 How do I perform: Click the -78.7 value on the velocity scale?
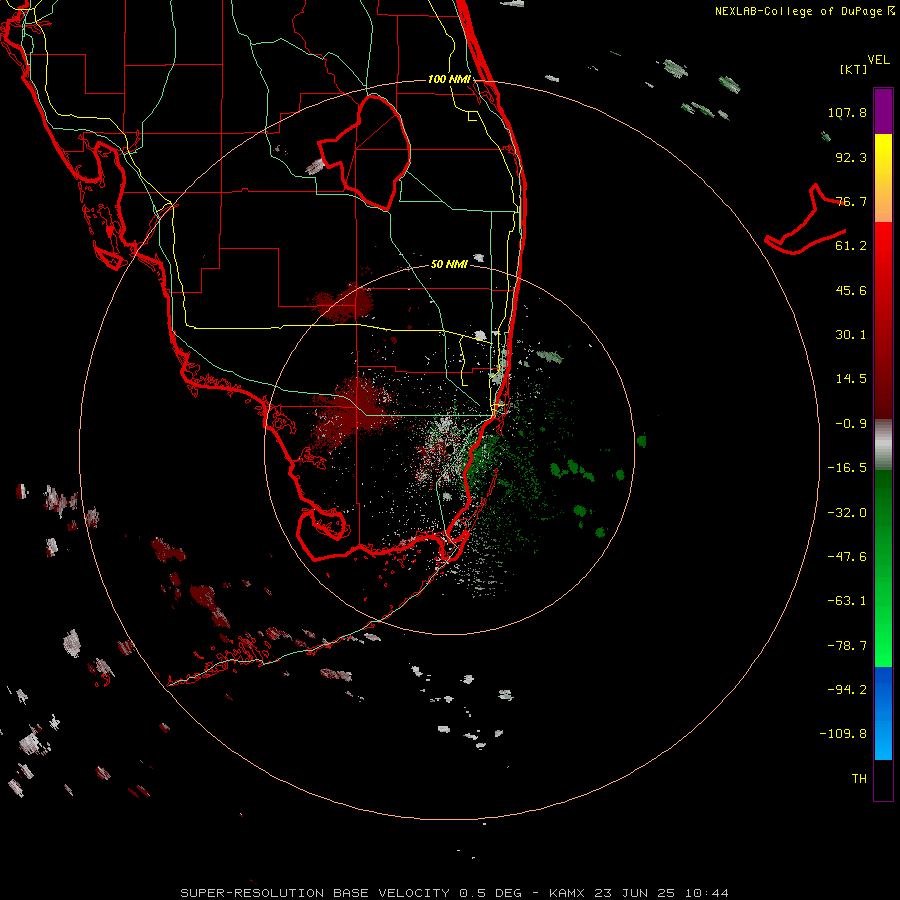847,646
